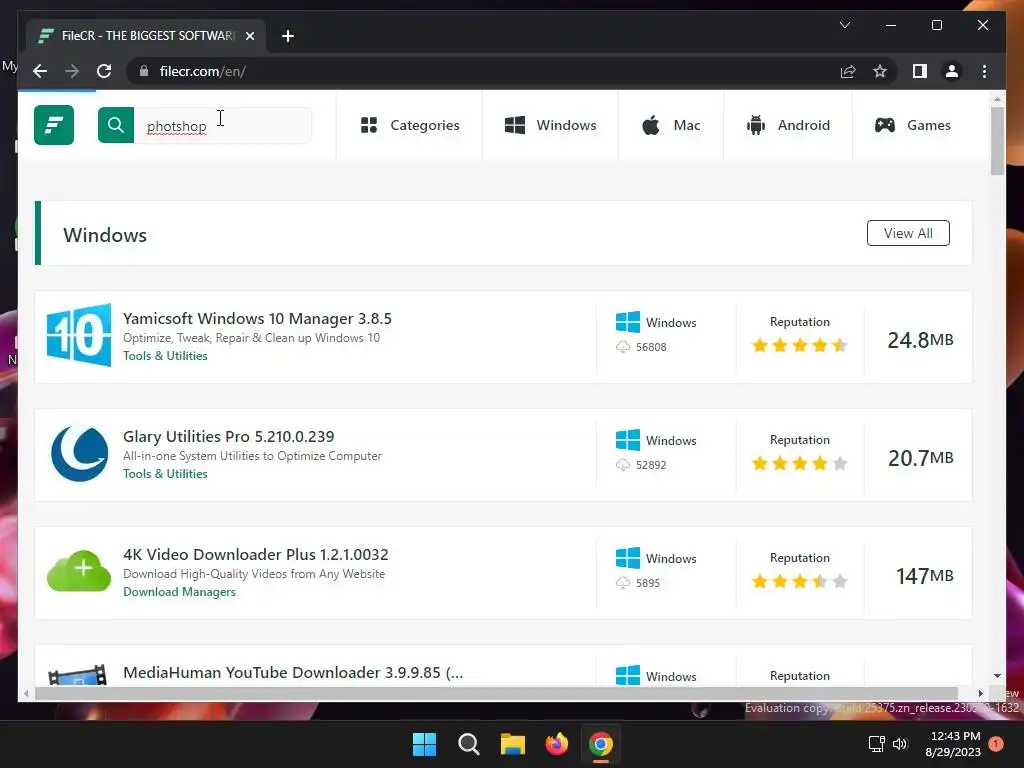Click Tools & Utilities under Yamicsoft
The height and width of the screenshot is (768, 1024).
(x=165, y=356)
